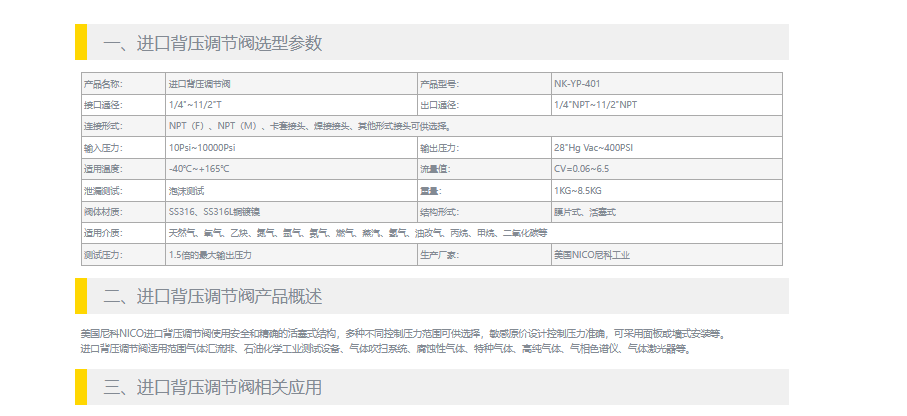907x416 pixels.
Task: Click the yellow marker beside 进口背压调节阀产品概述 heading
Action: (81, 296)
